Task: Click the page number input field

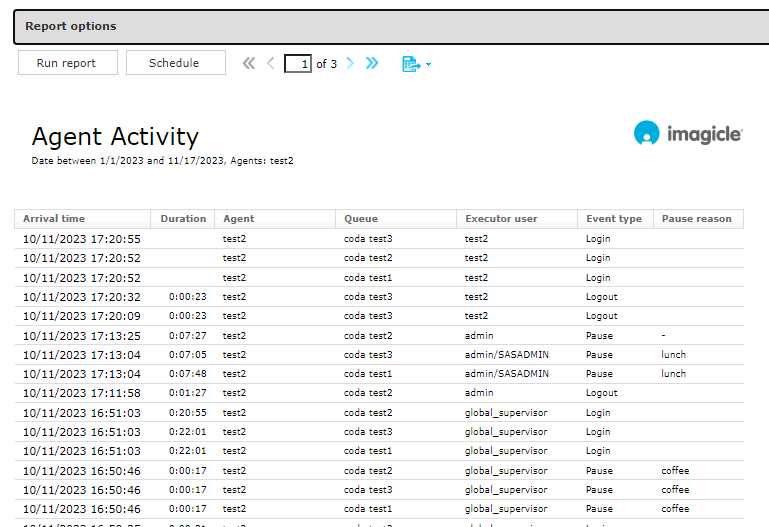Action: coord(298,64)
